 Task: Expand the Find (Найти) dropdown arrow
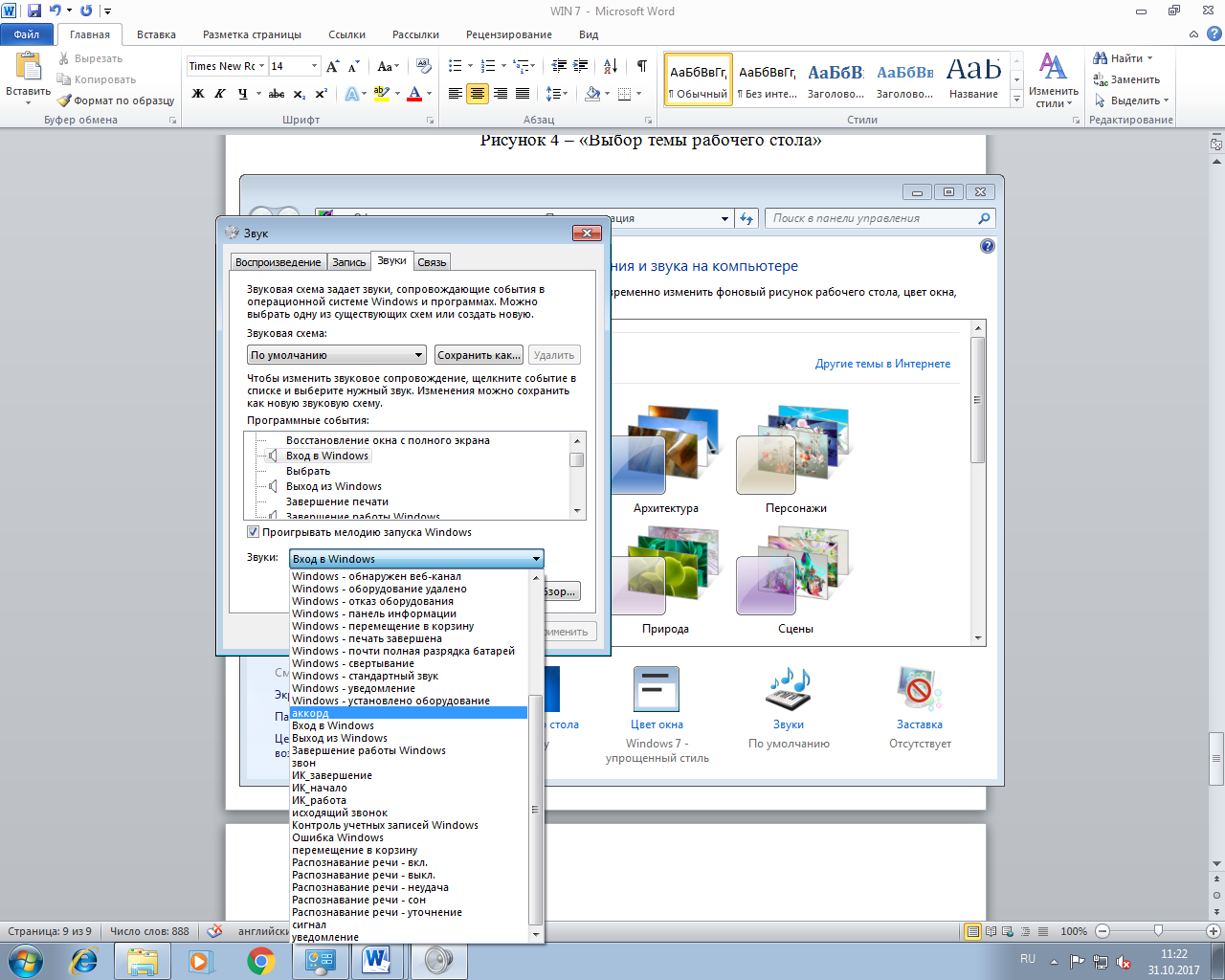pyautogui.click(x=1150, y=58)
